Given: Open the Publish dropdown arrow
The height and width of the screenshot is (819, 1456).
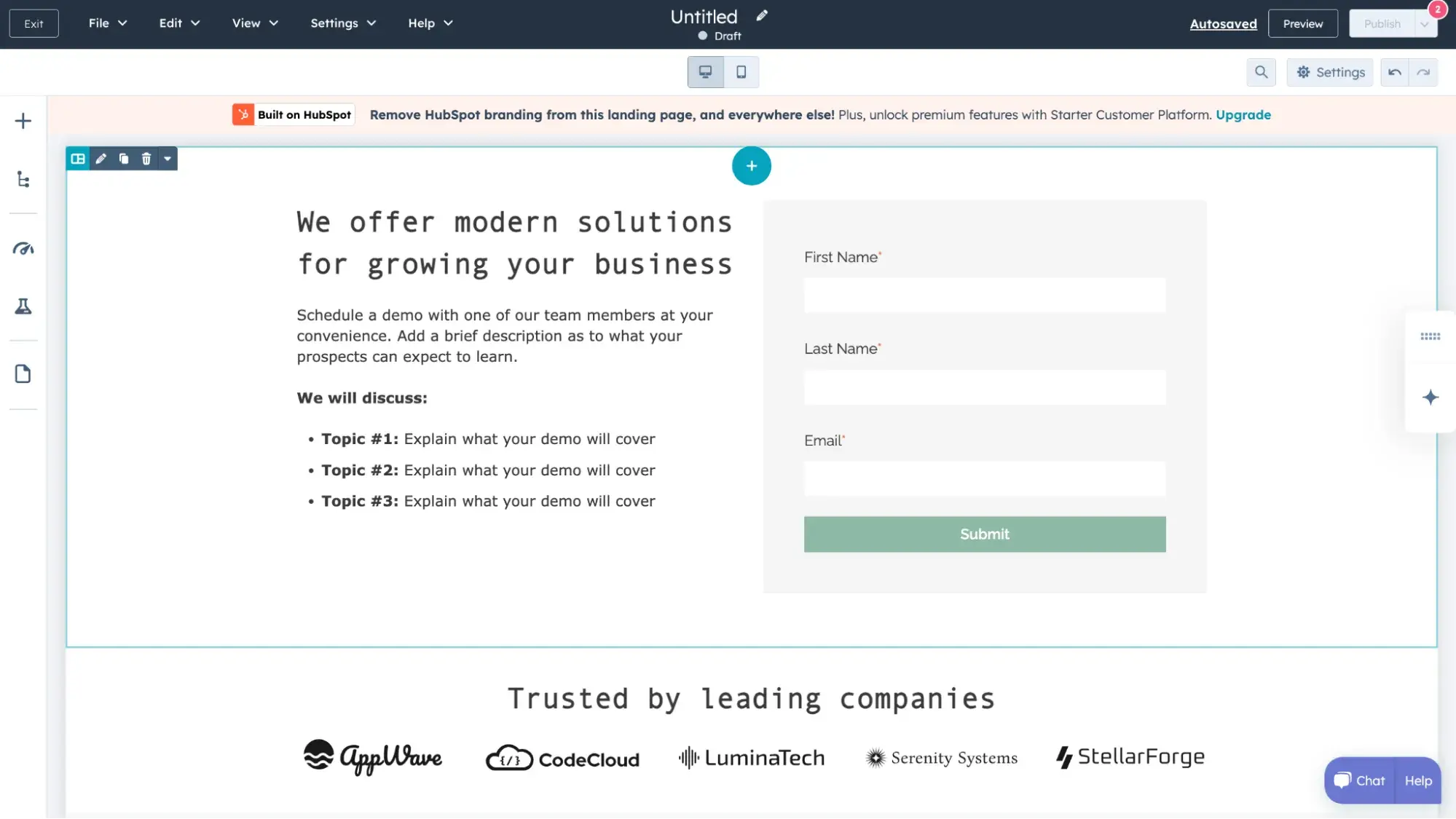Looking at the screenshot, I should (1425, 23).
